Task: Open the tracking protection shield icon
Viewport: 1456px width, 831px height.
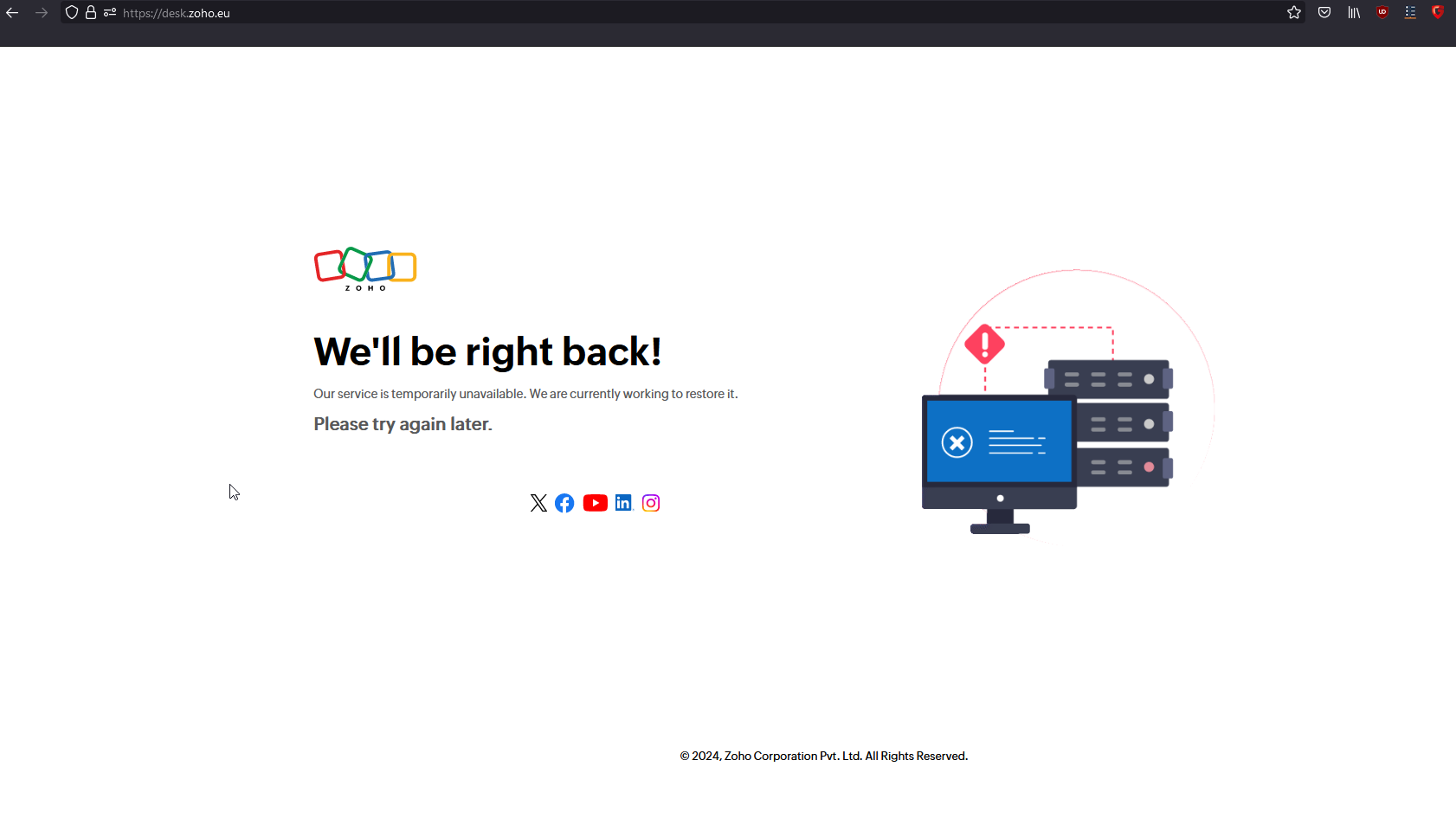Action: click(72, 12)
